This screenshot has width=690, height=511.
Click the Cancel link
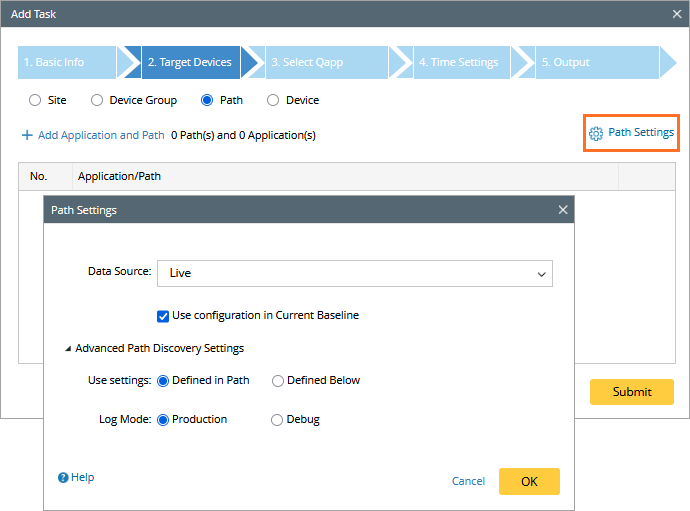[468, 481]
